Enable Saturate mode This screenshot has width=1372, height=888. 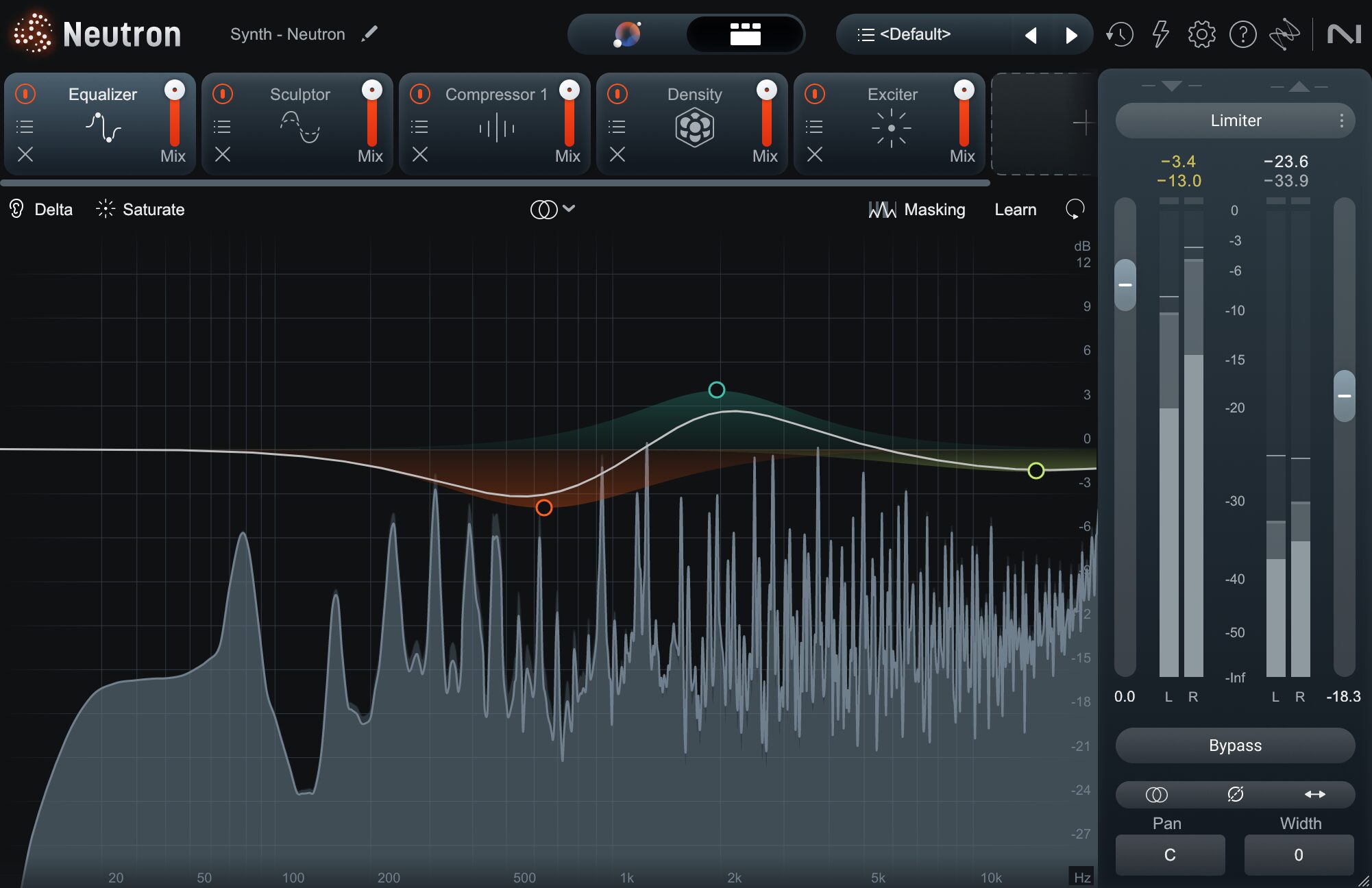tap(140, 209)
